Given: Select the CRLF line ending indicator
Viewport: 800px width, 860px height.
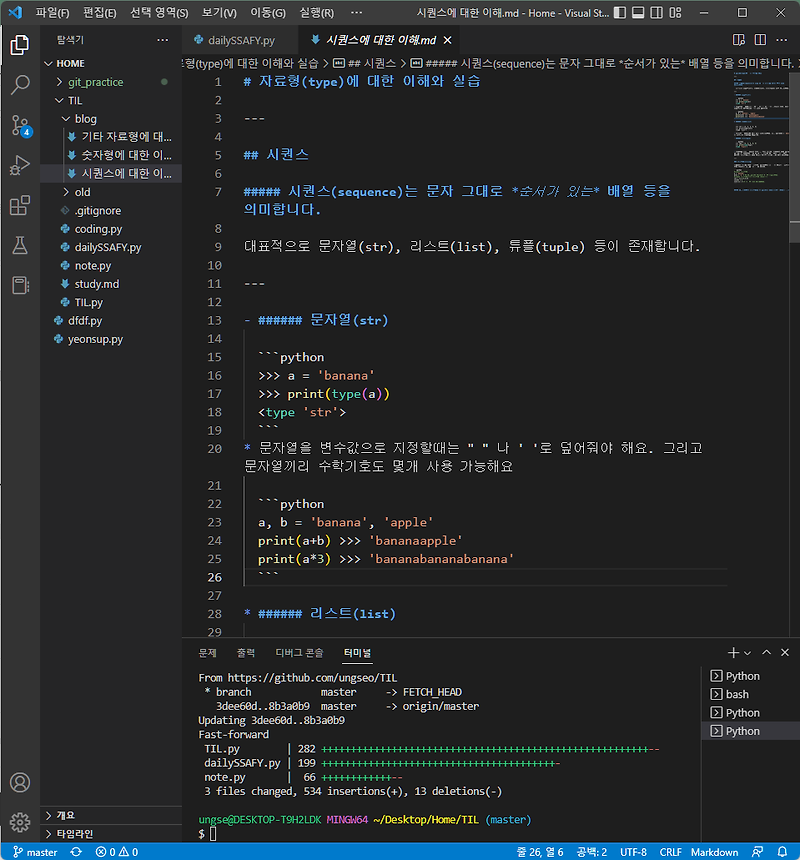Looking at the screenshot, I should pos(671,852).
